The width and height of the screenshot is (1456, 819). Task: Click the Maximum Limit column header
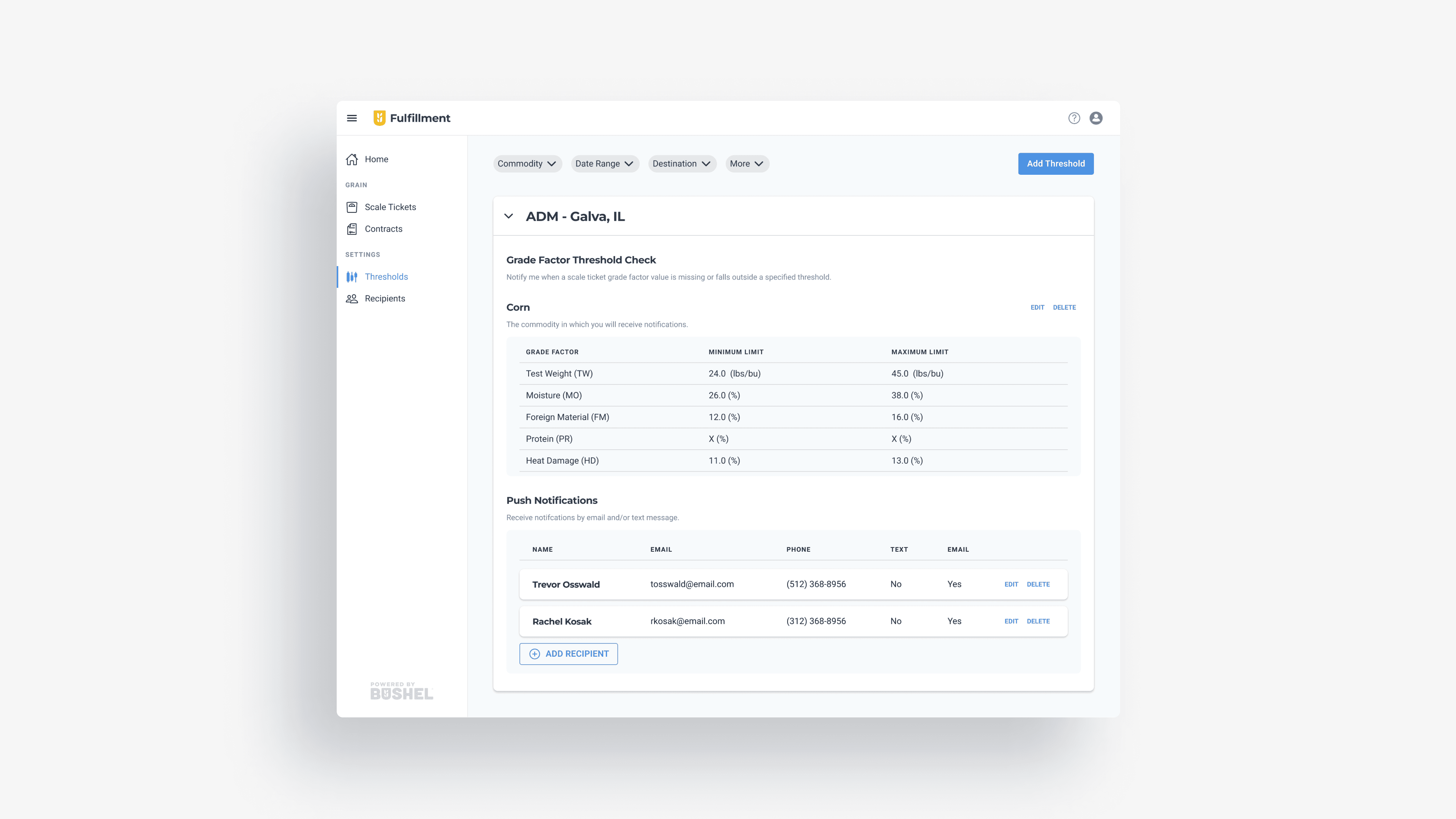[x=919, y=352]
